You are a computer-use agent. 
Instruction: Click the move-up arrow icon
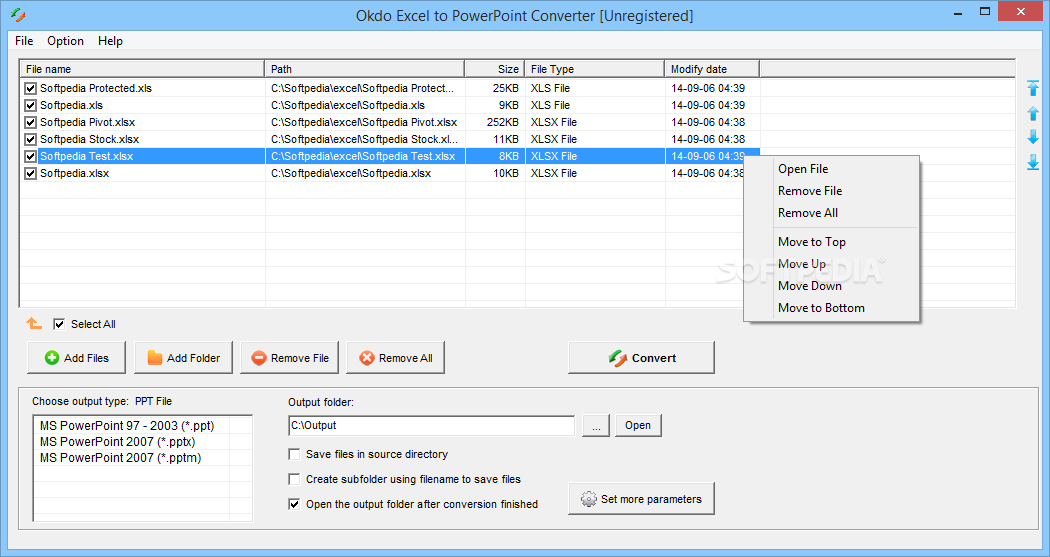[1033, 113]
